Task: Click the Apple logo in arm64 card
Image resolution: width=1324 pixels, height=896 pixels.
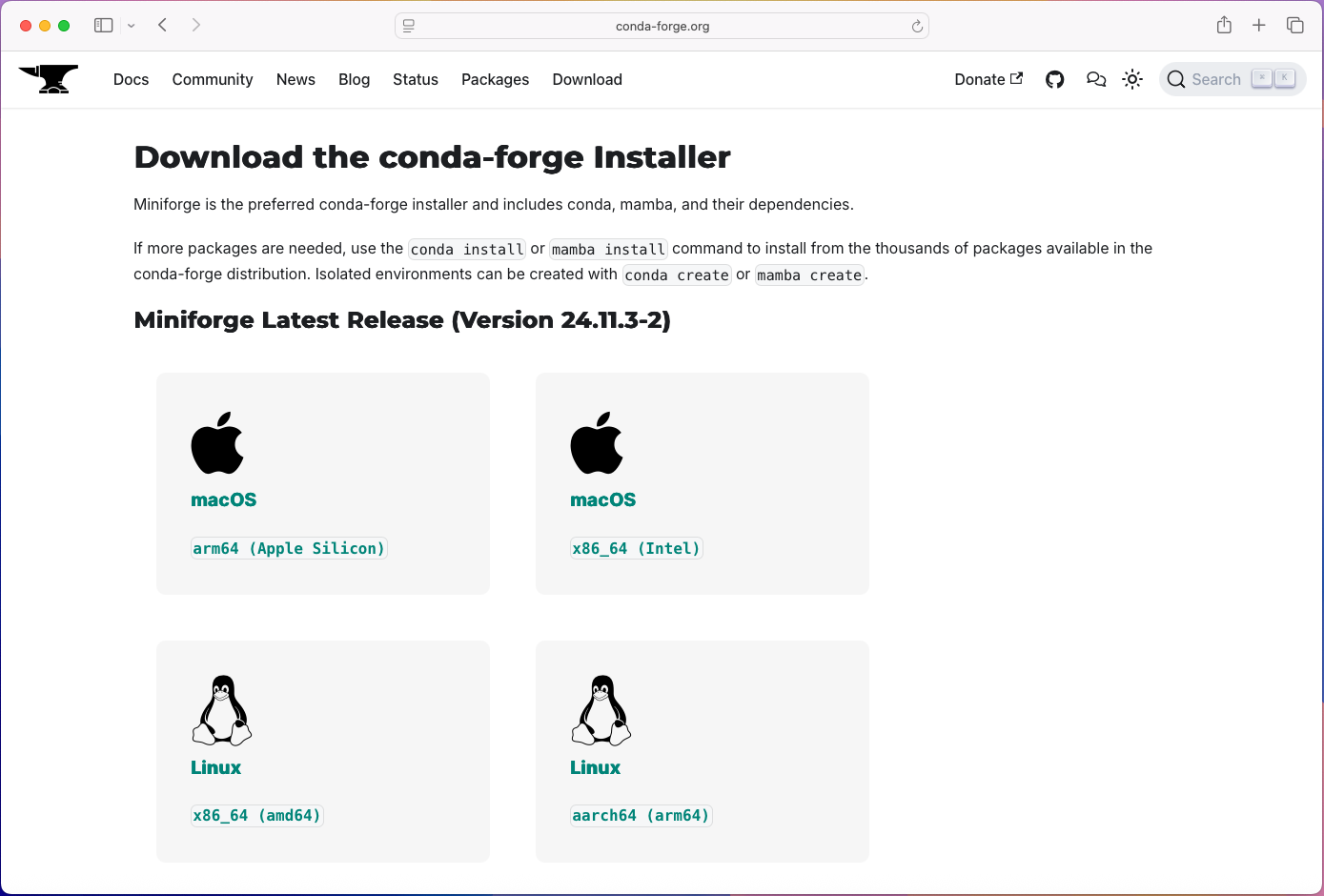Action: tap(217, 443)
